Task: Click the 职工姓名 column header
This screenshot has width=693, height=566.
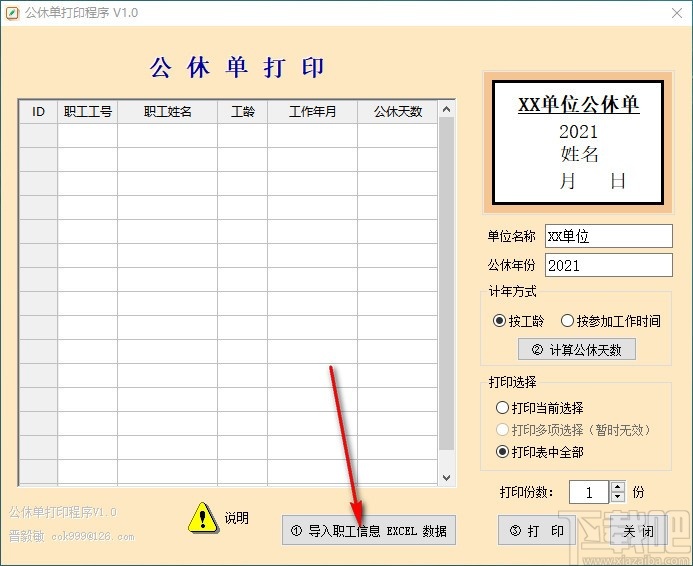Action: (168, 112)
